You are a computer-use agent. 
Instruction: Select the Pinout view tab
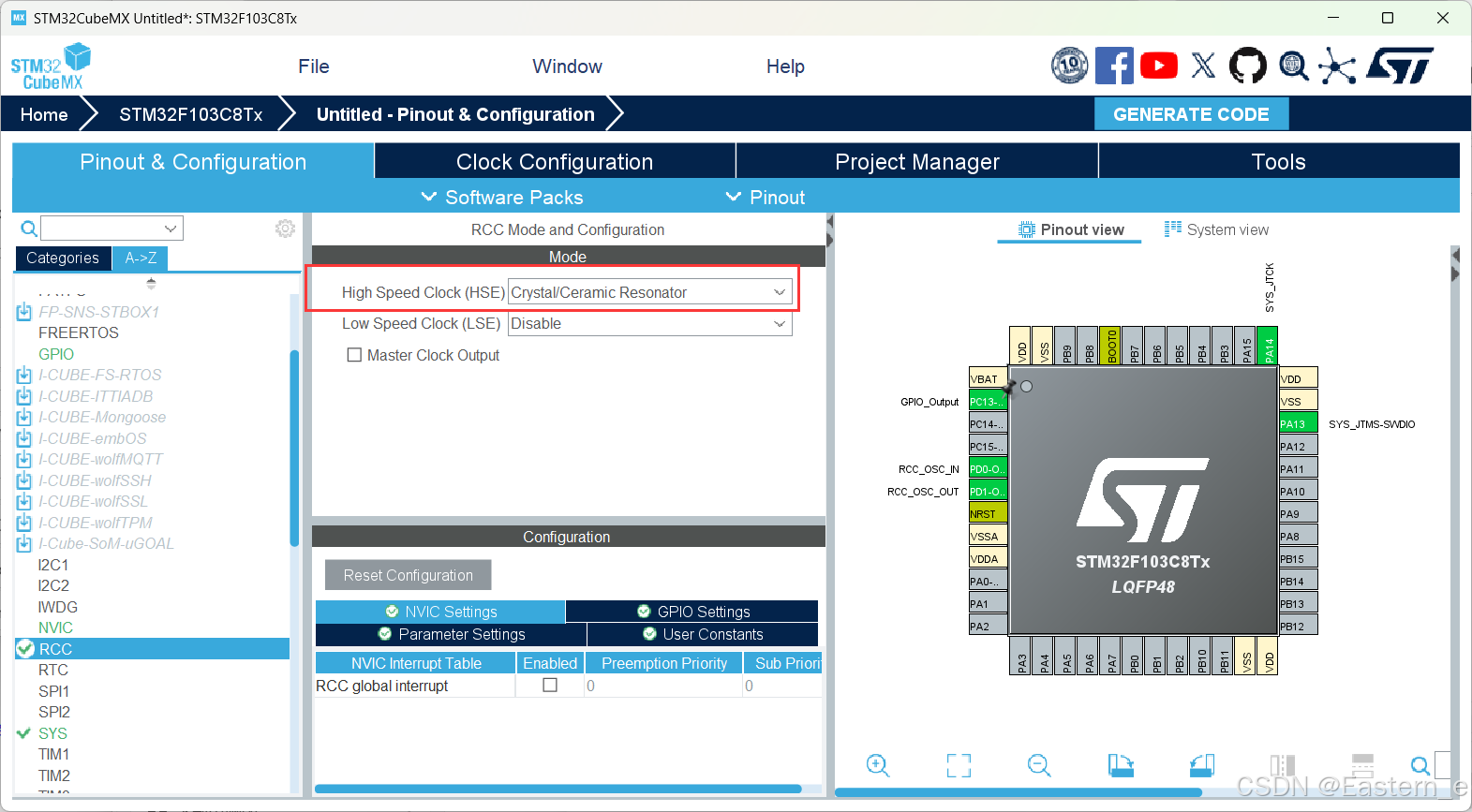tap(1070, 229)
